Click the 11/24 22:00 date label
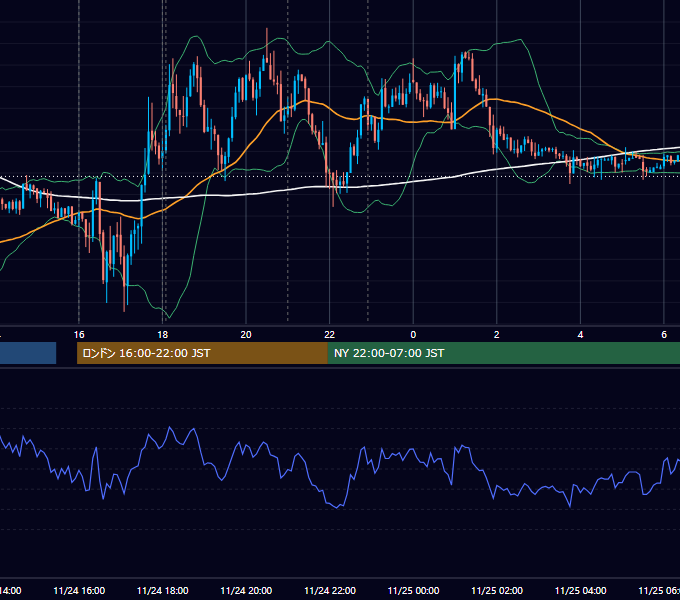Image resolution: width=680 pixels, height=600 pixels. (330, 591)
